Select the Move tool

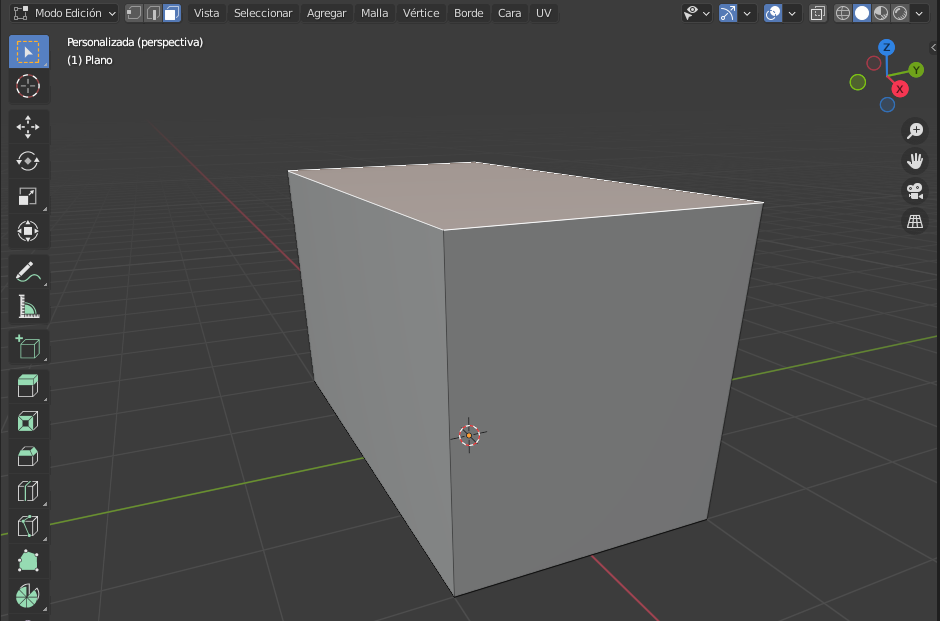coord(28,126)
